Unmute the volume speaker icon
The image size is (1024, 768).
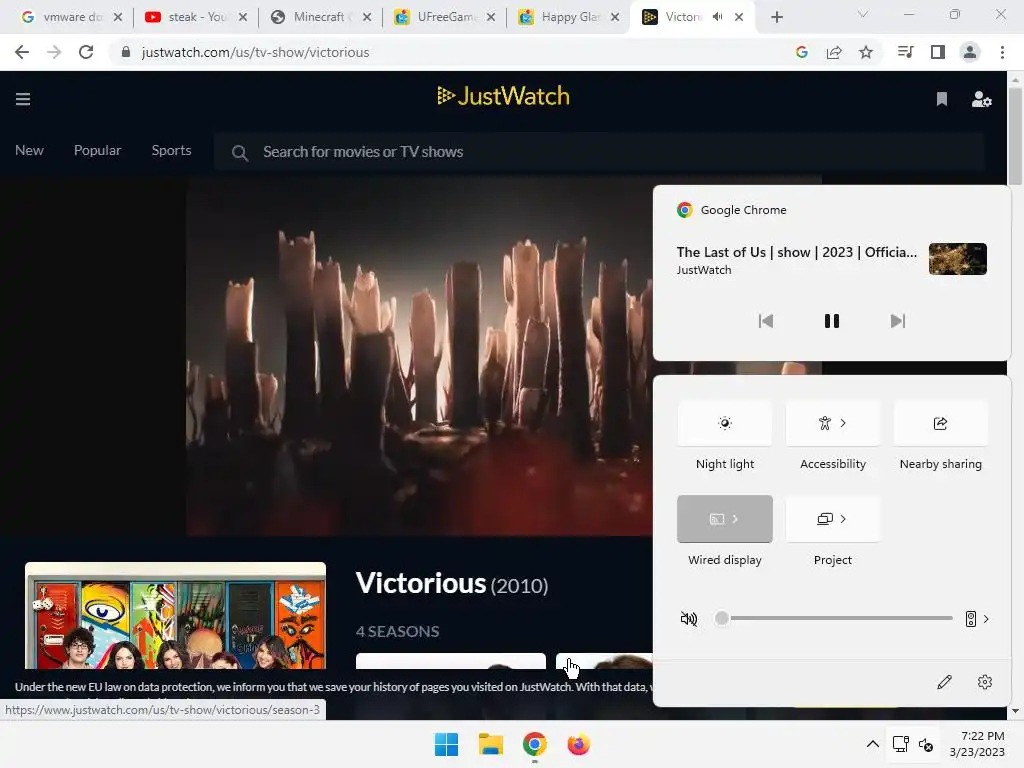(689, 618)
